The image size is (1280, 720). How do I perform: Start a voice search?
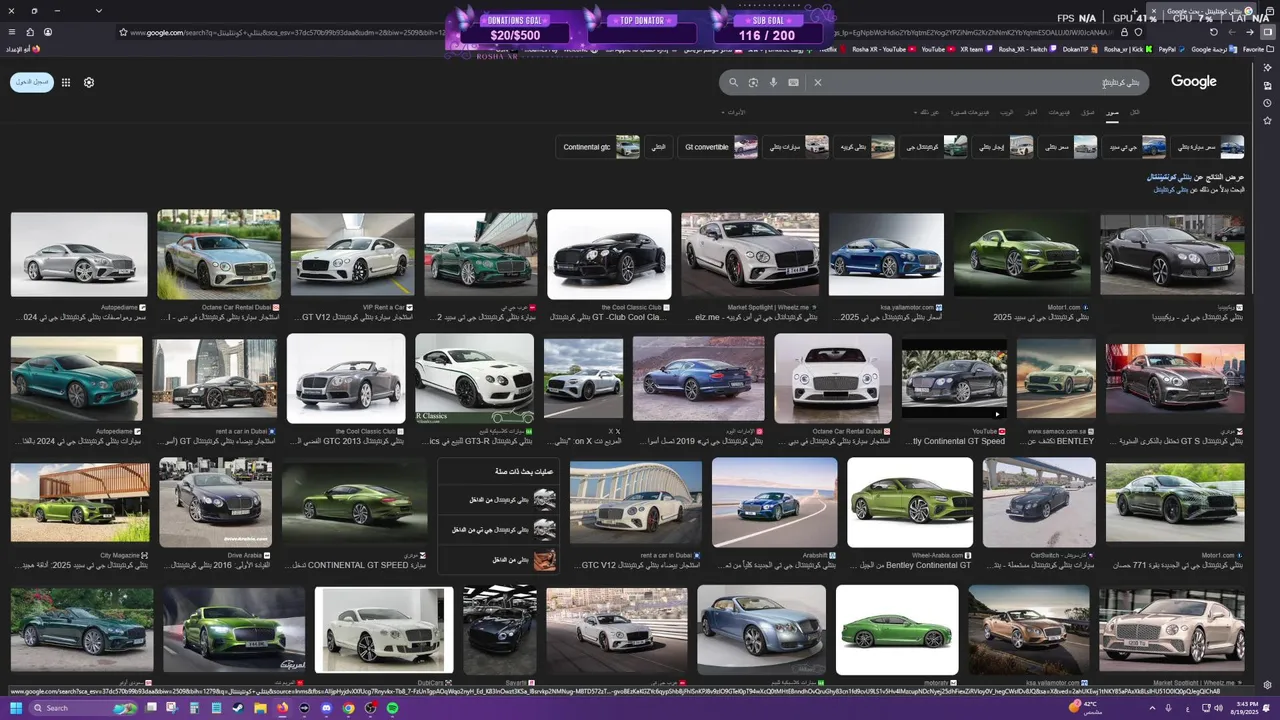pos(773,82)
